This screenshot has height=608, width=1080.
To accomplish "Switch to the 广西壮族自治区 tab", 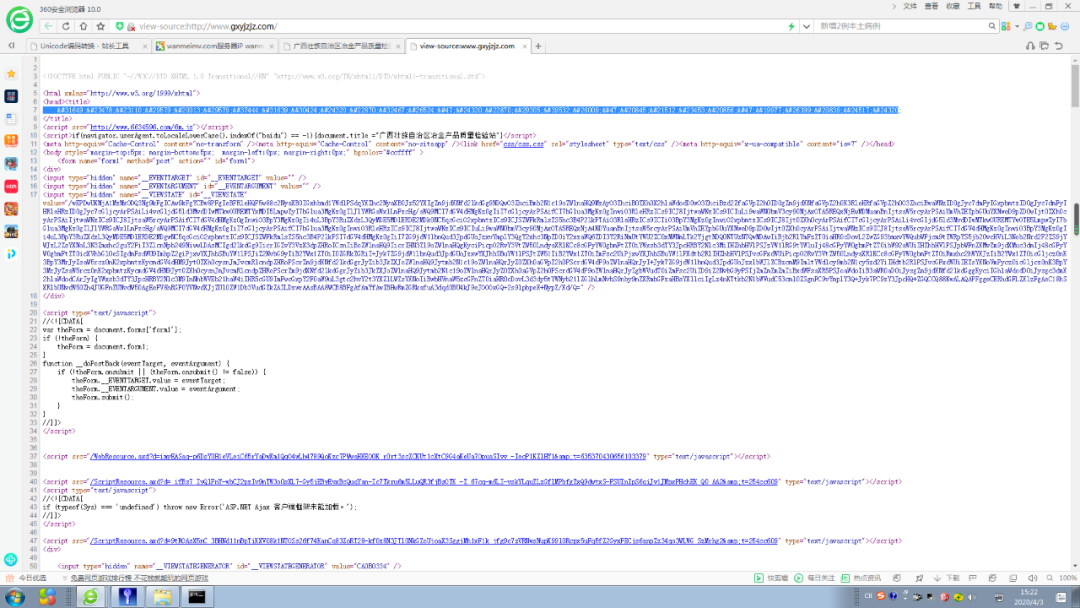I will [341, 46].
